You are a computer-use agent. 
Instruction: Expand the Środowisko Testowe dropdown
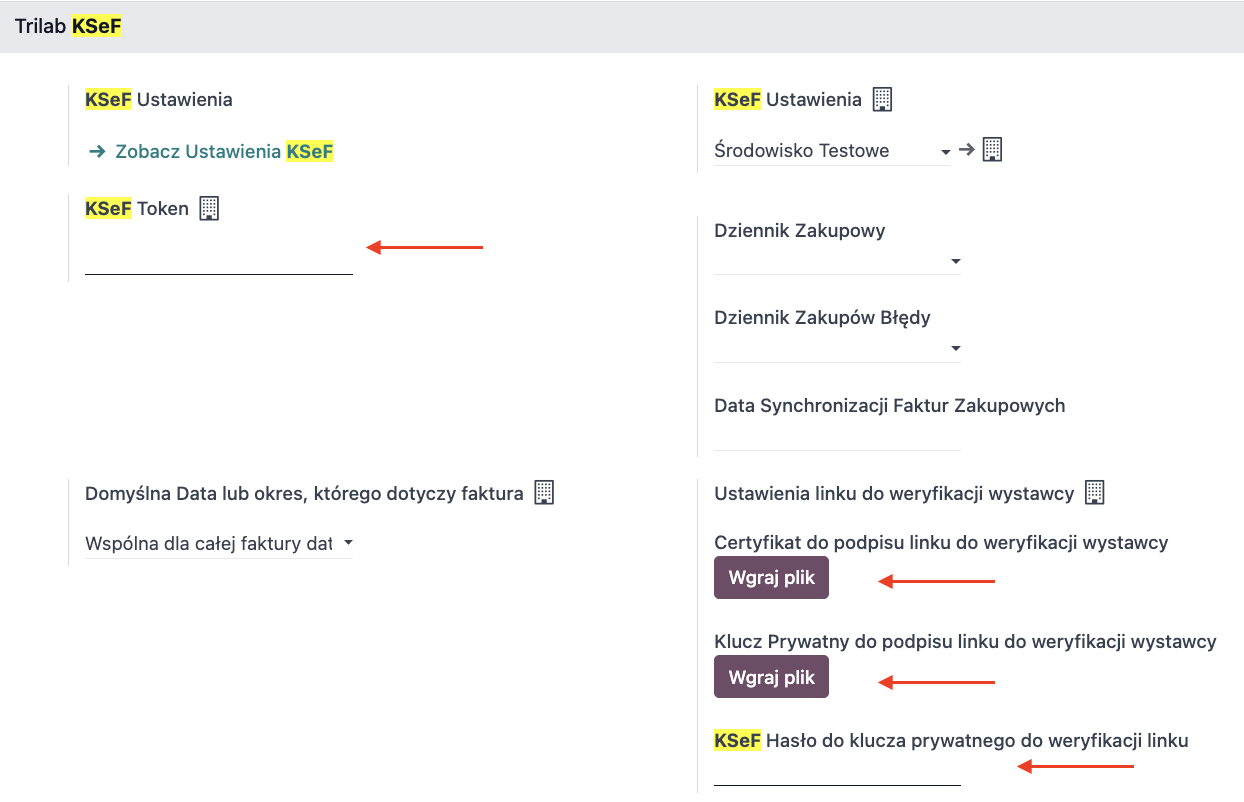pyautogui.click(x=832, y=151)
